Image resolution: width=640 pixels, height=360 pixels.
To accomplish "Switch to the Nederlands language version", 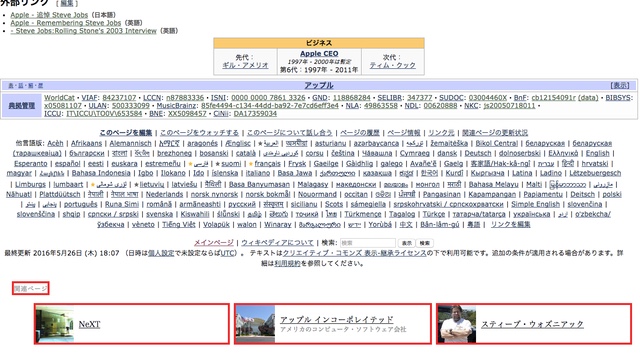I will [164, 194].
